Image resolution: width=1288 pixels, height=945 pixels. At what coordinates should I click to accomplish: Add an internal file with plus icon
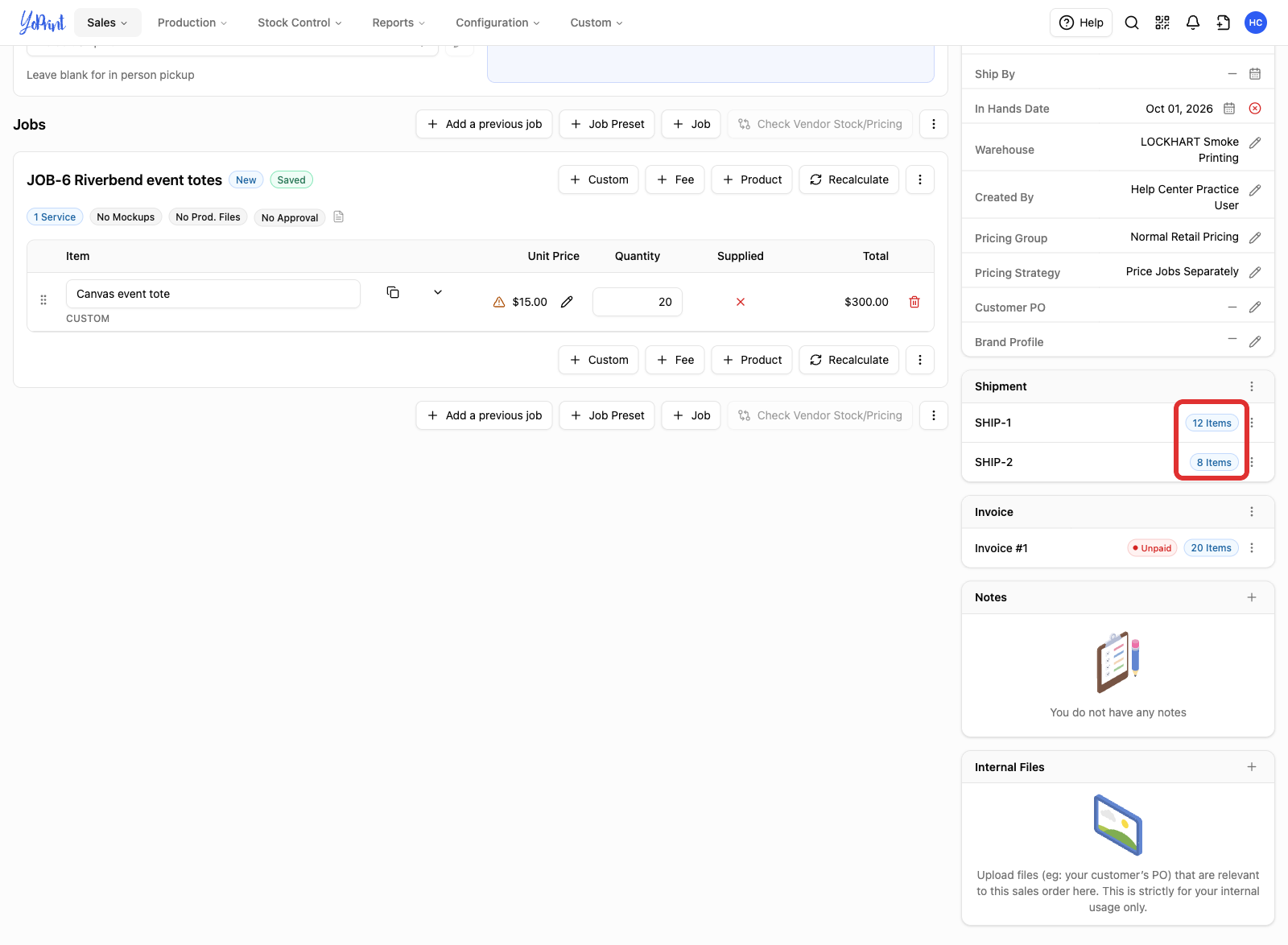(1252, 767)
